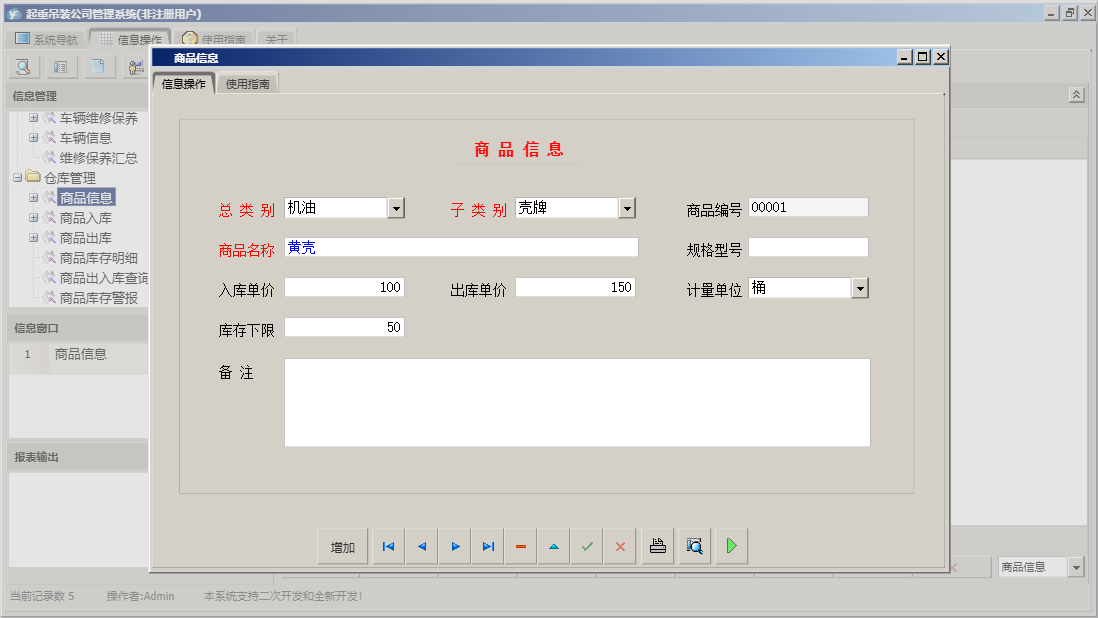1098x618 pixels.
Task: Jump to the last record
Action: (x=488, y=545)
